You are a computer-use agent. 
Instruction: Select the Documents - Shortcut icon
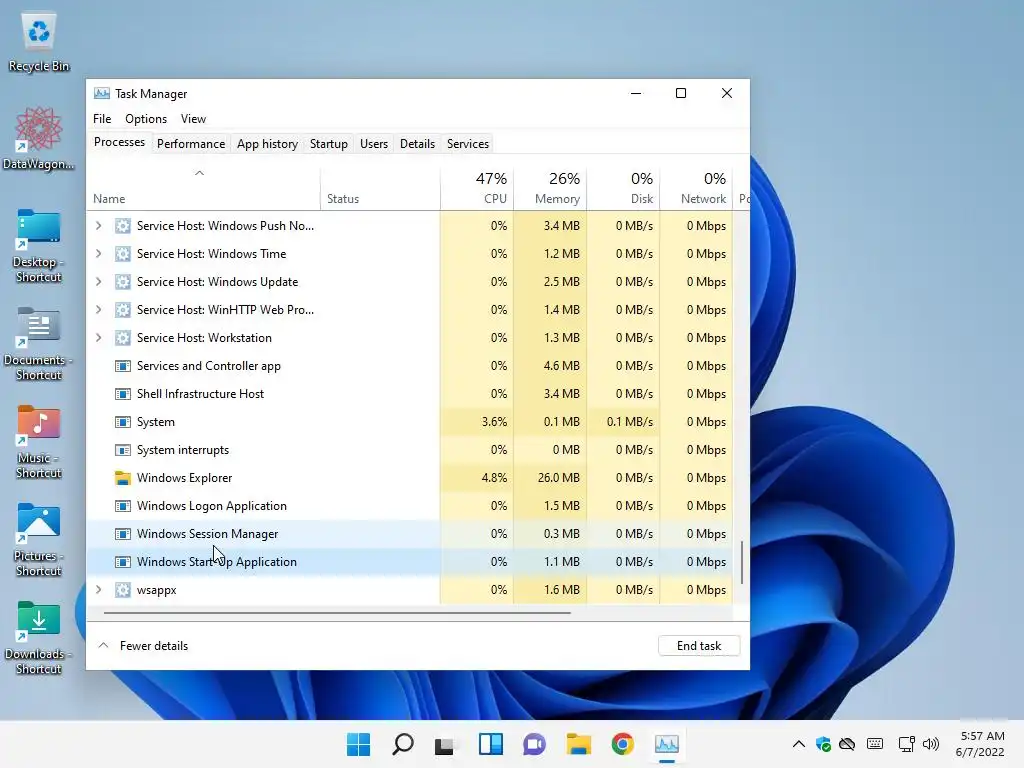[x=39, y=343]
